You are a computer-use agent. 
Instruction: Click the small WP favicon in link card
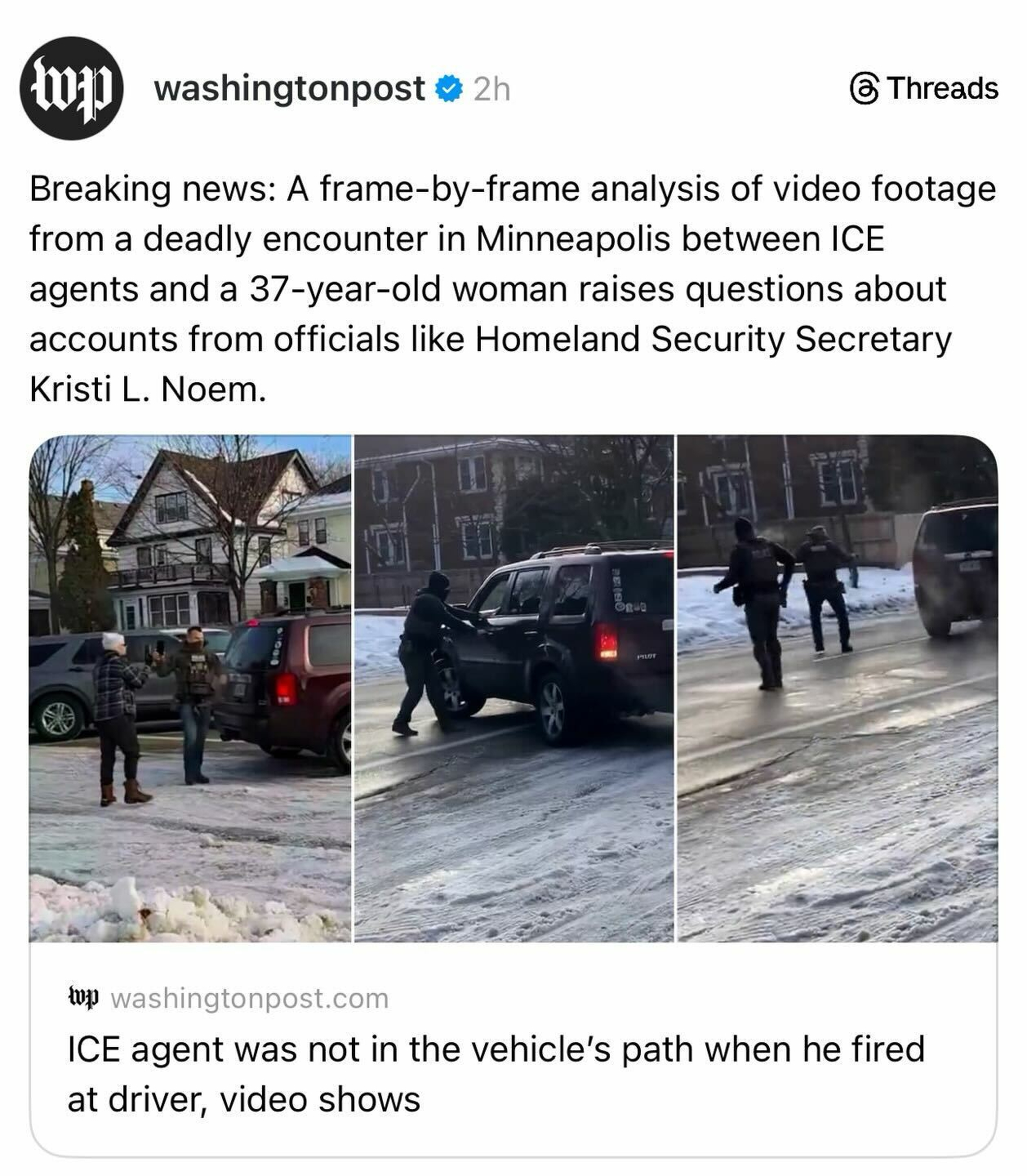click(x=82, y=998)
